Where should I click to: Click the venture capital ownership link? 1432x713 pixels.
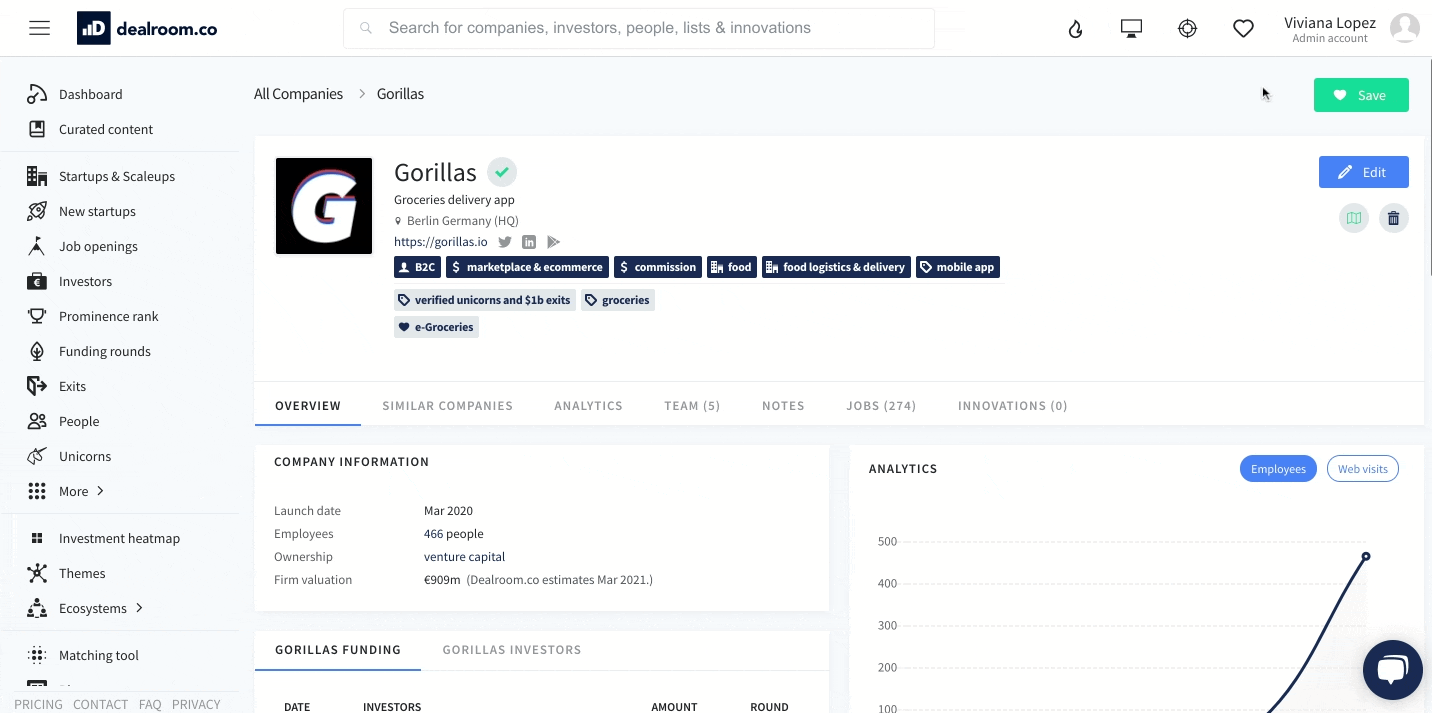coord(465,557)
